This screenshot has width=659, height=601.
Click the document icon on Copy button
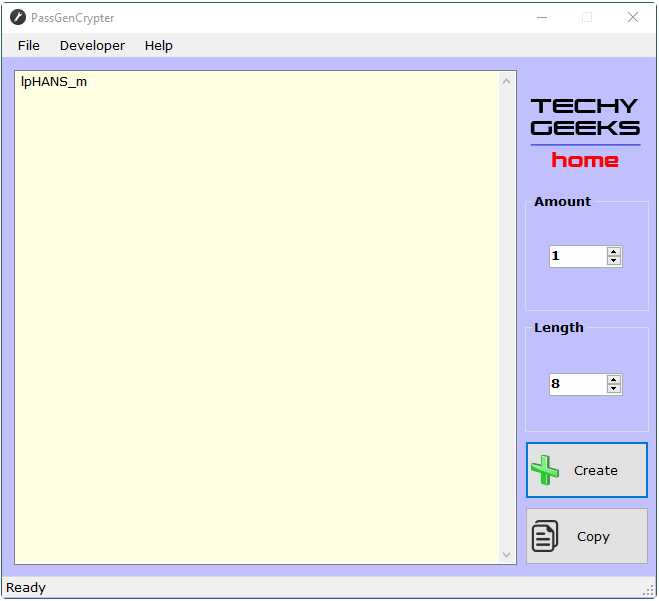tap(545, 536)
